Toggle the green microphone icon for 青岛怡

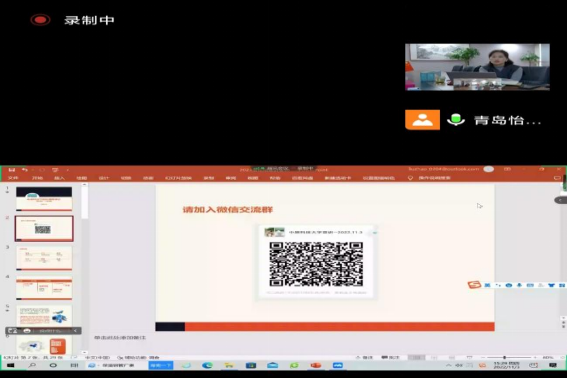point(456,120)
